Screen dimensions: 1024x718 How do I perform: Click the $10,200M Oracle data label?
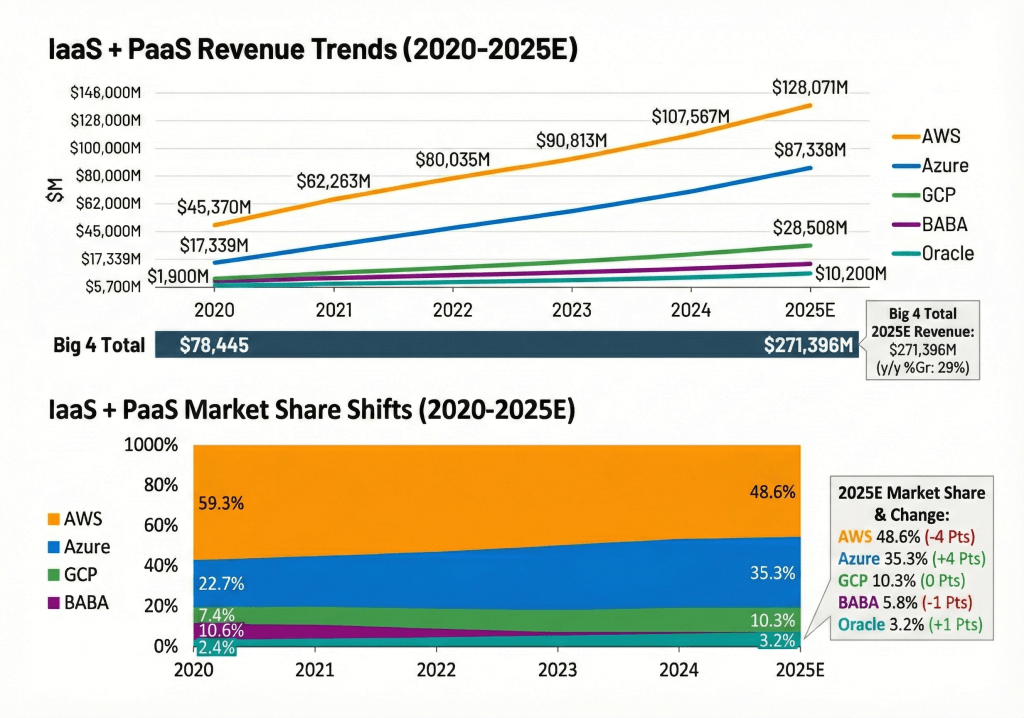850,274
